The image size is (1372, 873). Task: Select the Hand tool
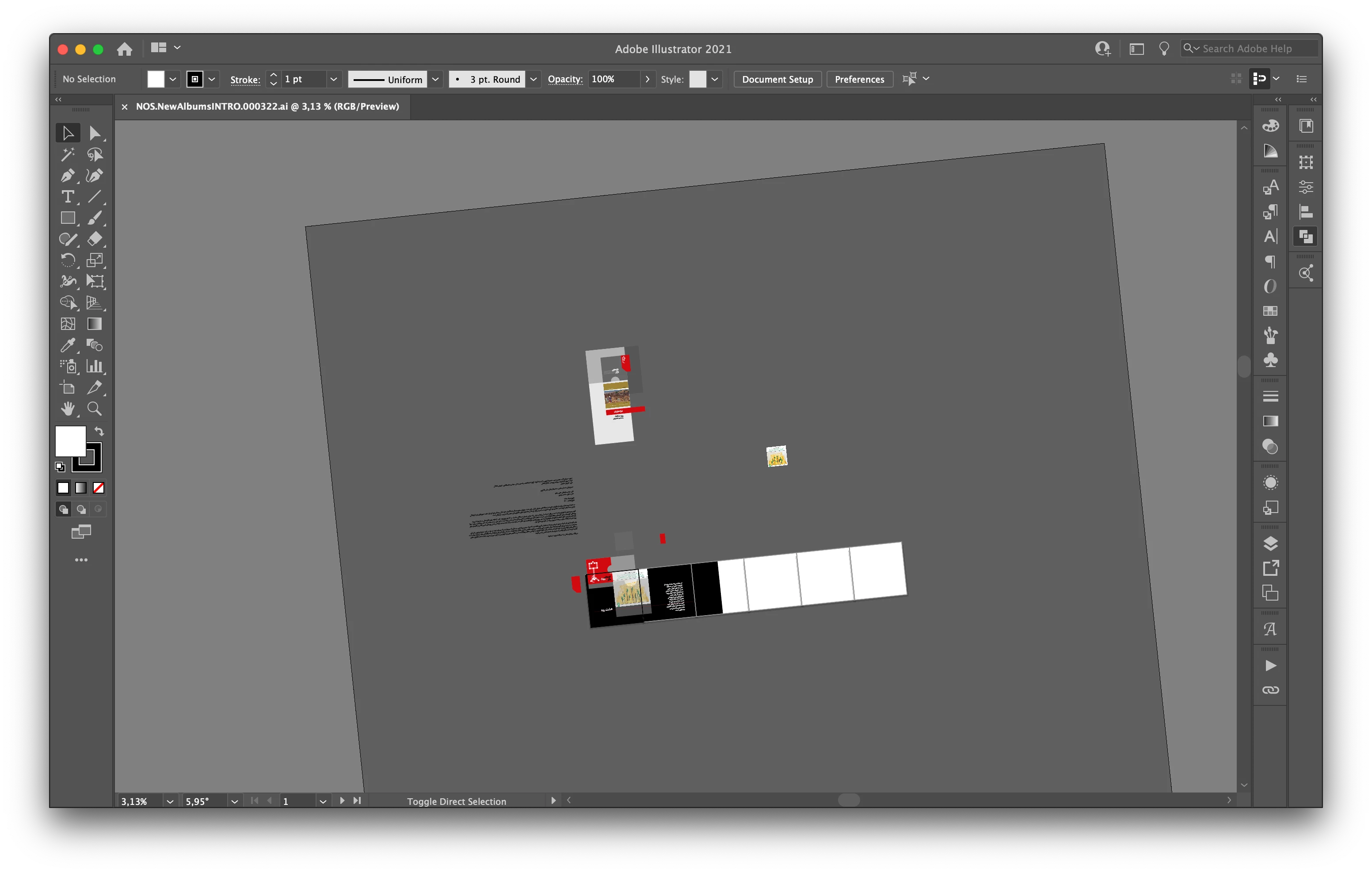coord(67,409)
